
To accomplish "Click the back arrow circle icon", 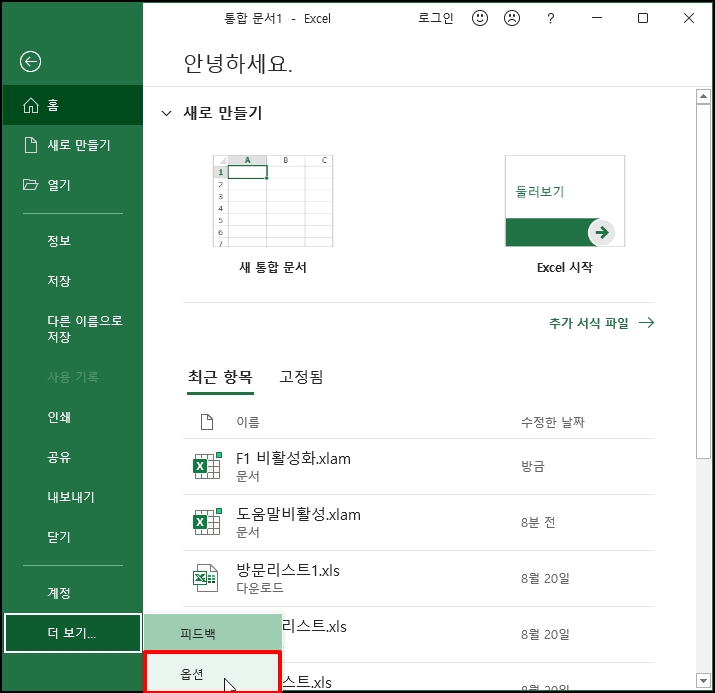I will click(x=31, y=62).
